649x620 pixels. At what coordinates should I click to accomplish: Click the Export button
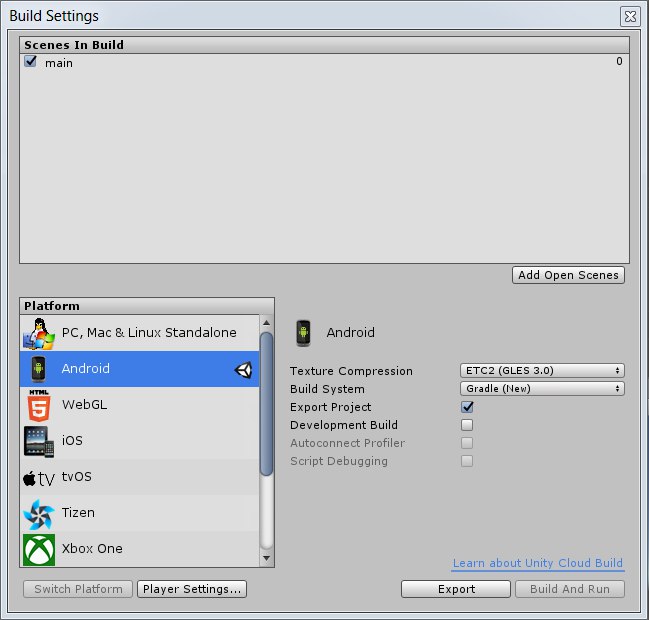[456, 589]
